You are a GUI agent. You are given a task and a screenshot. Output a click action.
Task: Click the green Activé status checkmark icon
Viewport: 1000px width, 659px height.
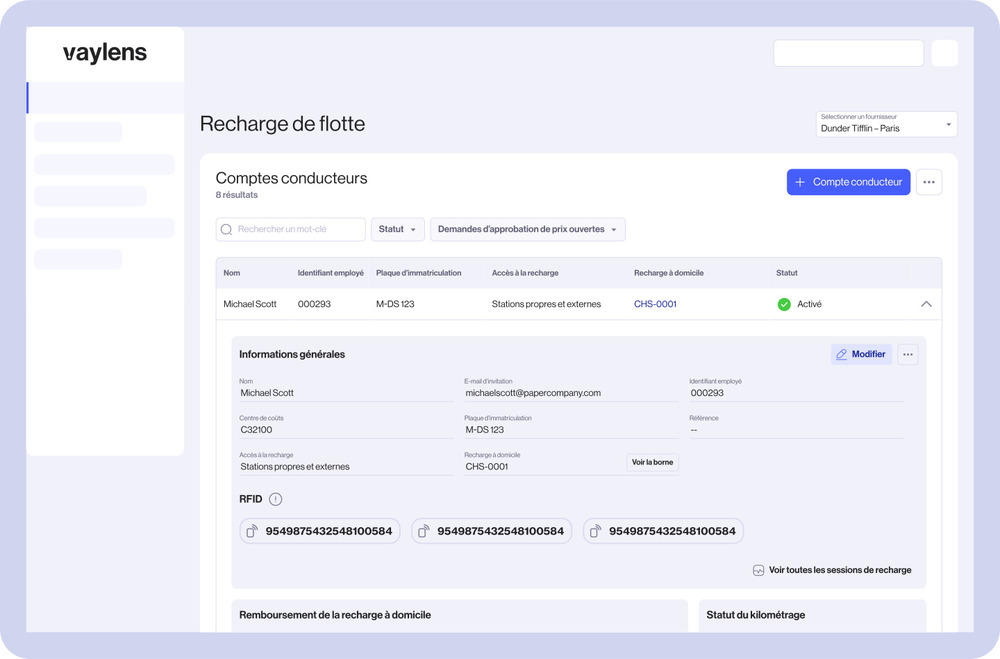tap(784, 304)
